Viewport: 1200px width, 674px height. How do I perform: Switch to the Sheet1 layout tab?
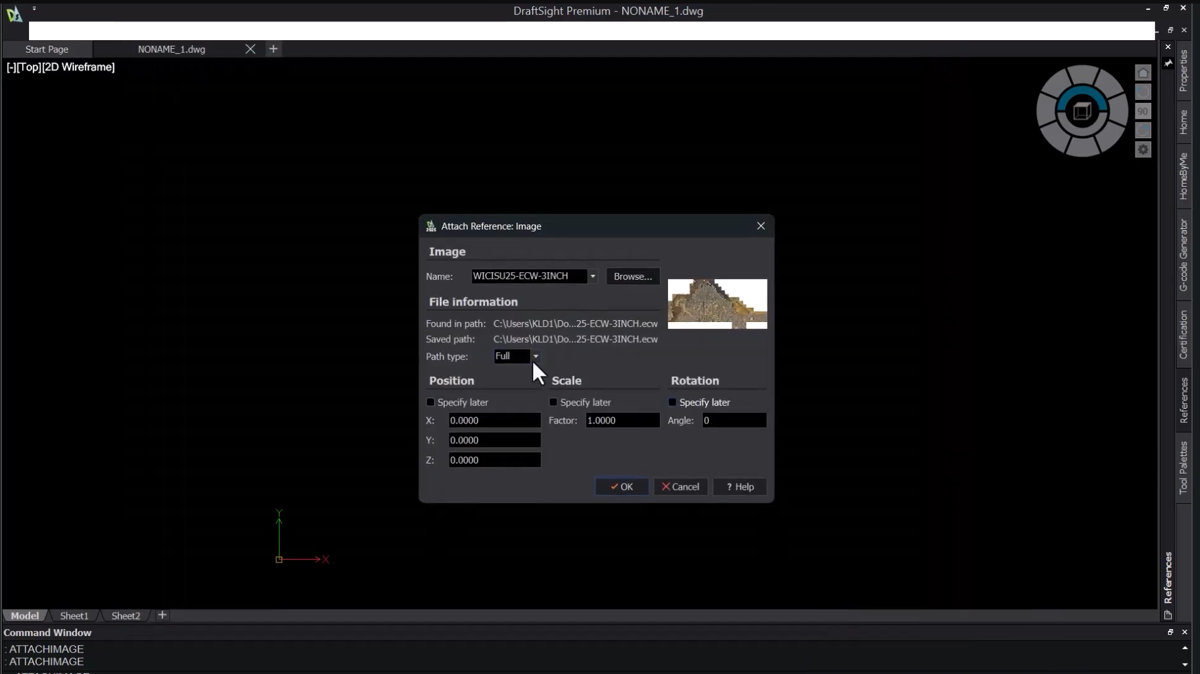tap(74, 616)
